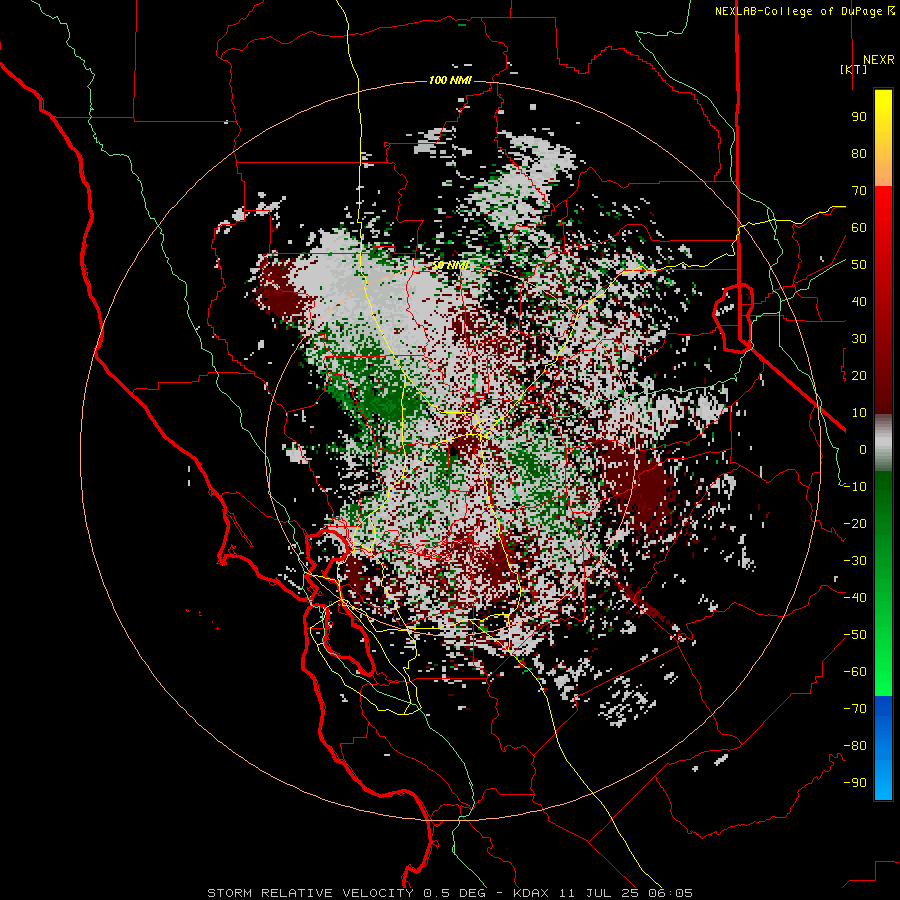The width and height of the screenshot is (900, 900).
Task: Click the -60 knot scale label
Action: [855, 672]
